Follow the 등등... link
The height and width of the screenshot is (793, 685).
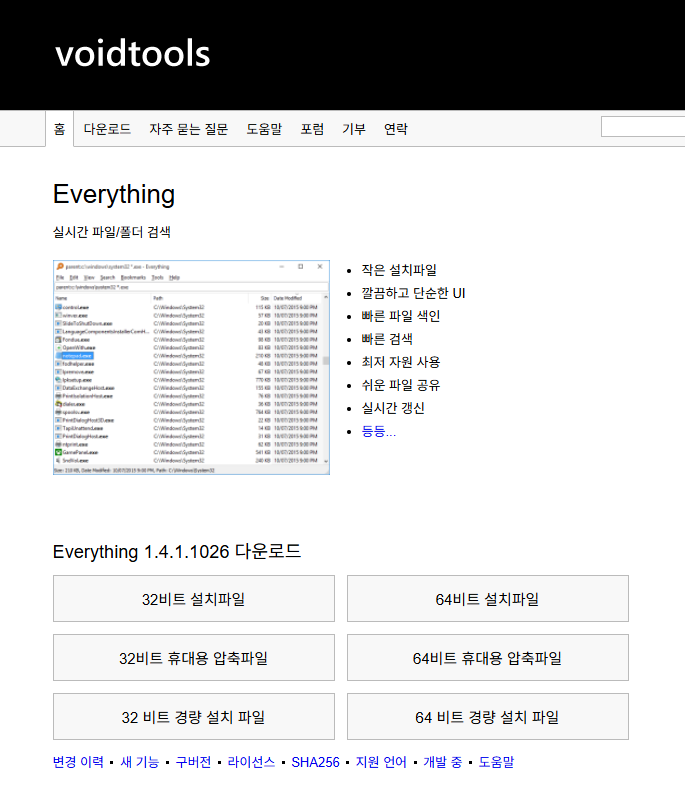378,431
